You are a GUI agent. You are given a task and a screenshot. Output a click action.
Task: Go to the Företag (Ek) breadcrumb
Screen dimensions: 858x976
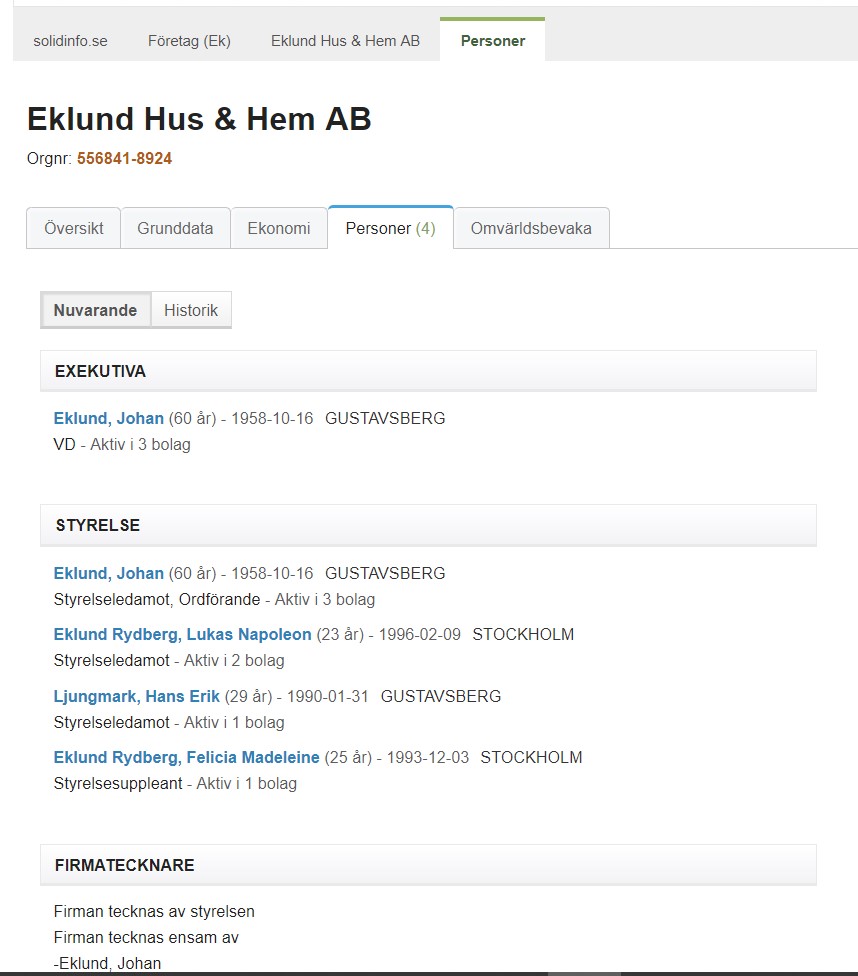(x=189, y=41)
